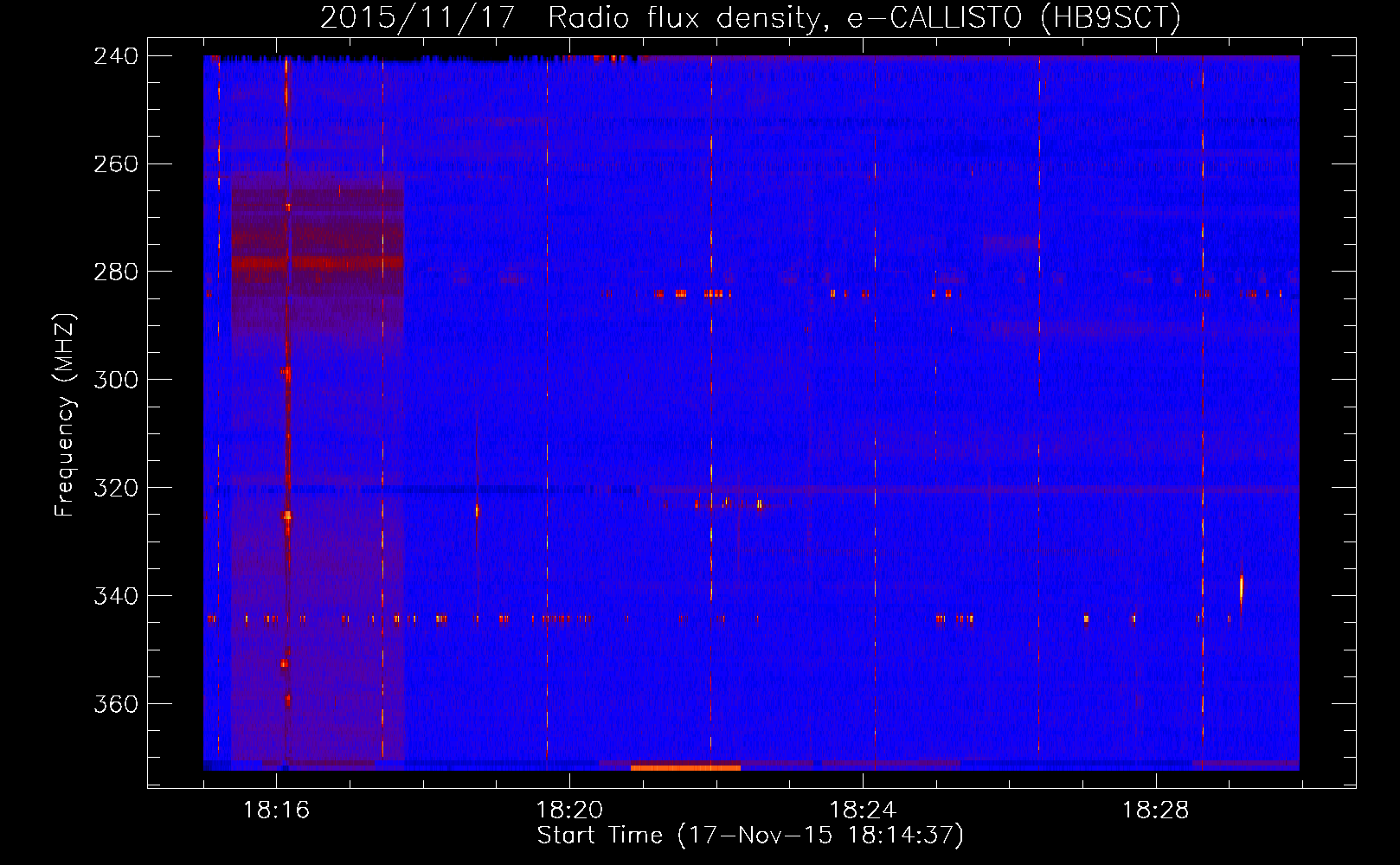The height and width of the screenshot is (865, 1400).
Task: Click the 260 frequency tick label
Action: 116,163
